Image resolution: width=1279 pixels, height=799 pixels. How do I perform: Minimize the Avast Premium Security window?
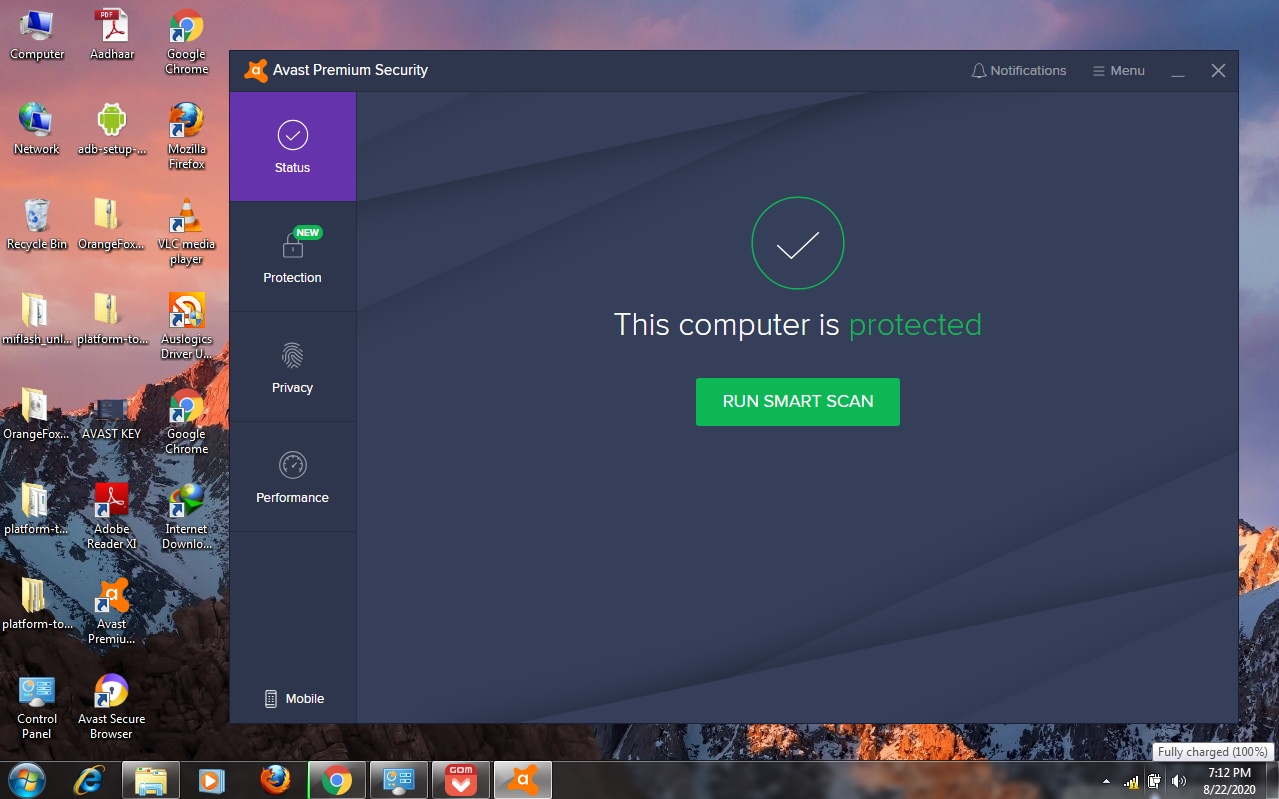(1178, 71)
